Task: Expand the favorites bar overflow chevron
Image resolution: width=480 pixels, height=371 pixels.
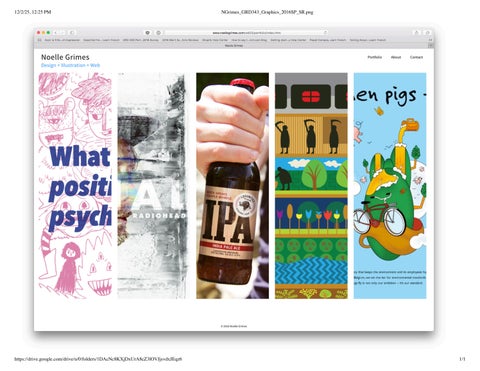Action: click(430, 40)
